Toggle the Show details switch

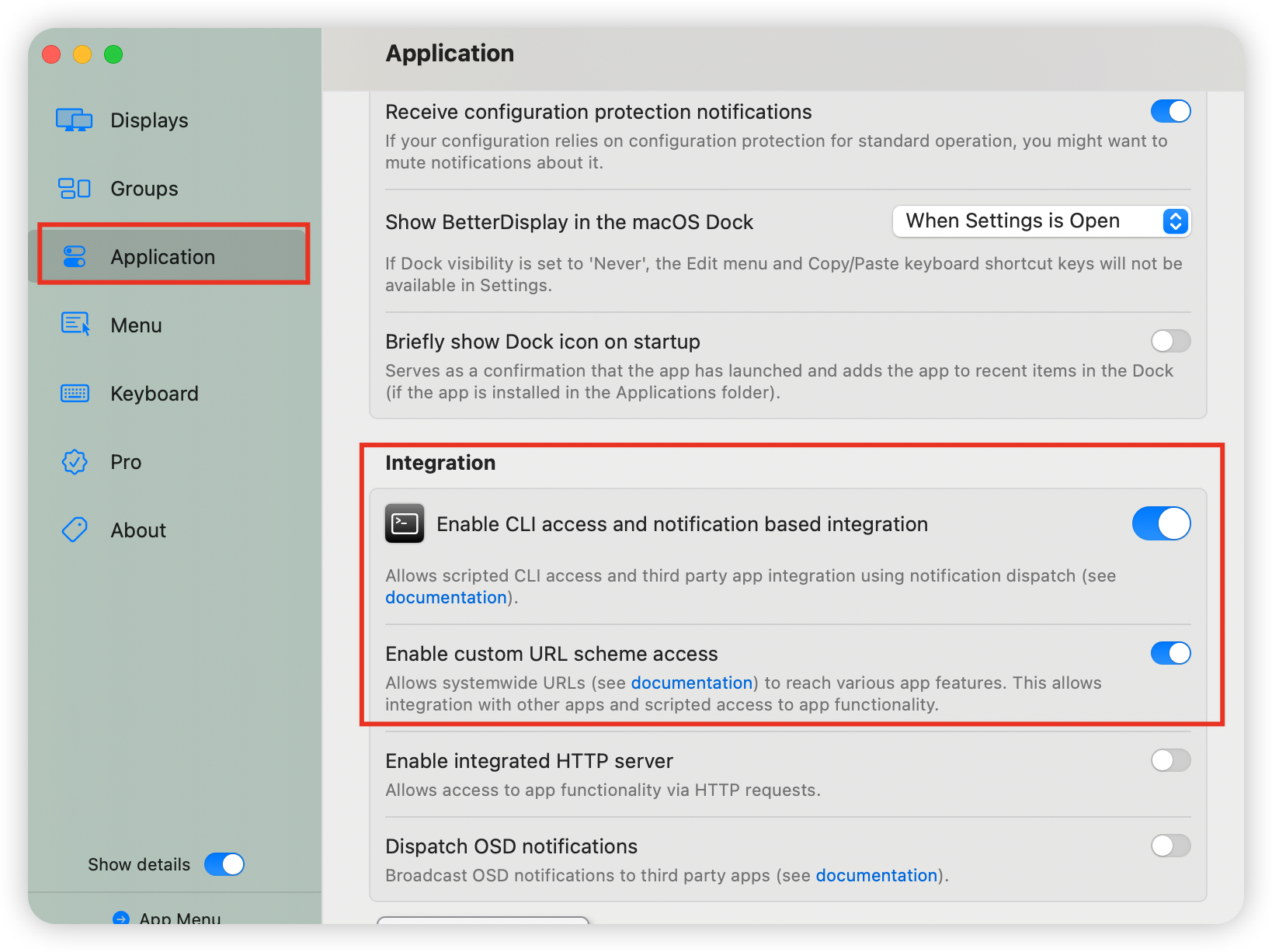point(224,864)
